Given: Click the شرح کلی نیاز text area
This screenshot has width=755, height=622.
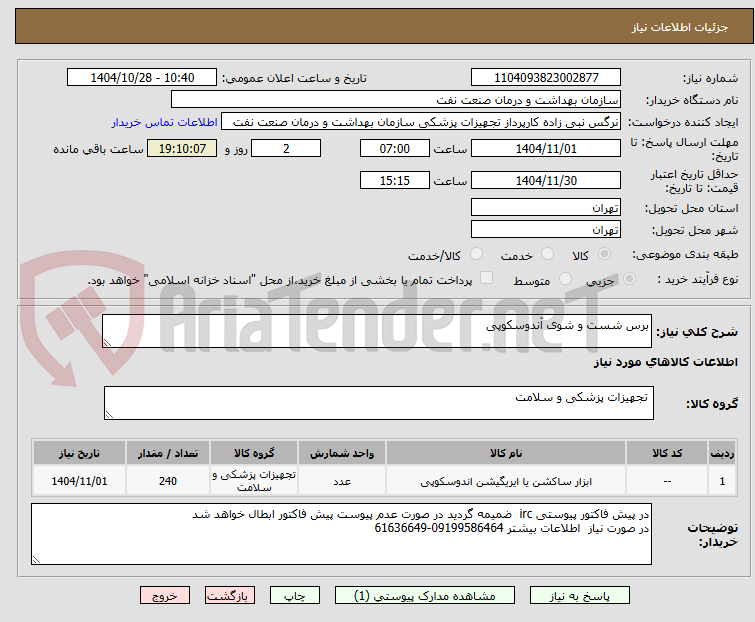Looking at the screenshot, I should coord(377,331).
